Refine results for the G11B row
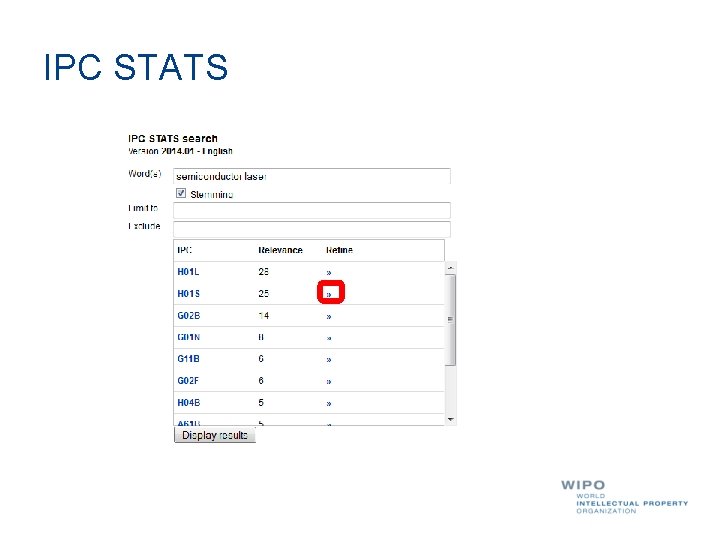This screenshot has width=720, height=540. [329, 360]
